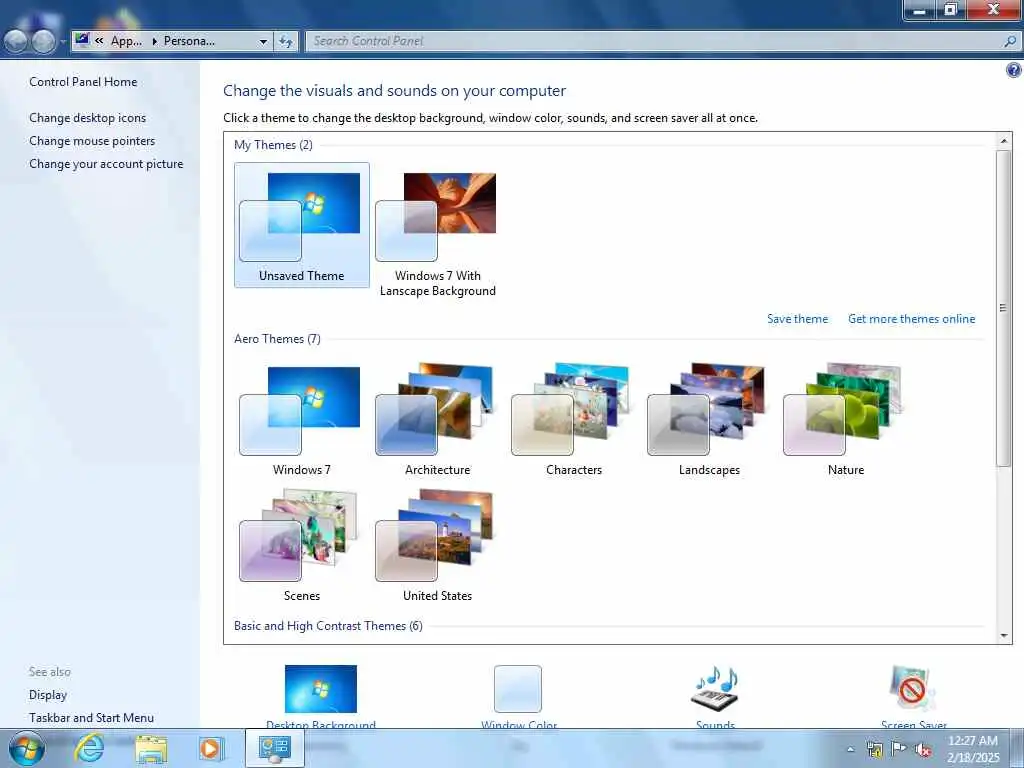Apply Windows 7 With Lanscape Background theme
This screenshot has width=1024, height=768.
(x=438, y=231)
